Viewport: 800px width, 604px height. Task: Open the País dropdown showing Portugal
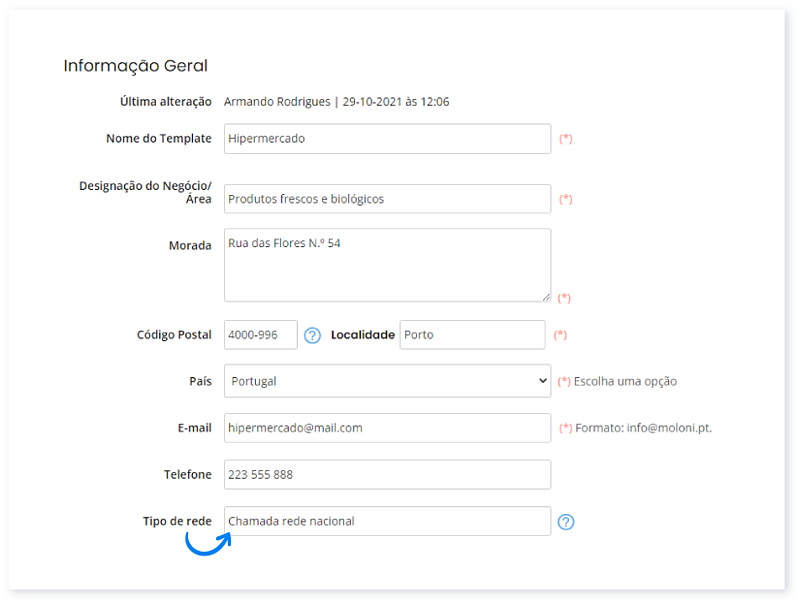click(387, 381)
